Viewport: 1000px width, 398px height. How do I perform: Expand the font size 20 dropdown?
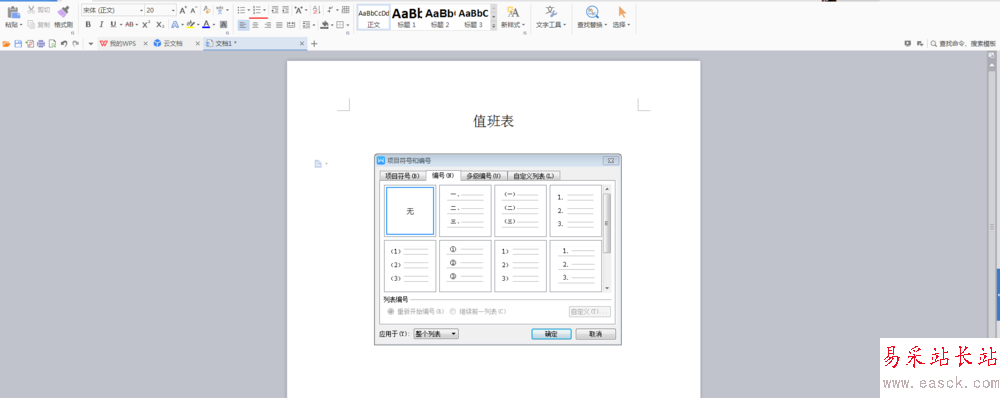(x=173, y=10)
